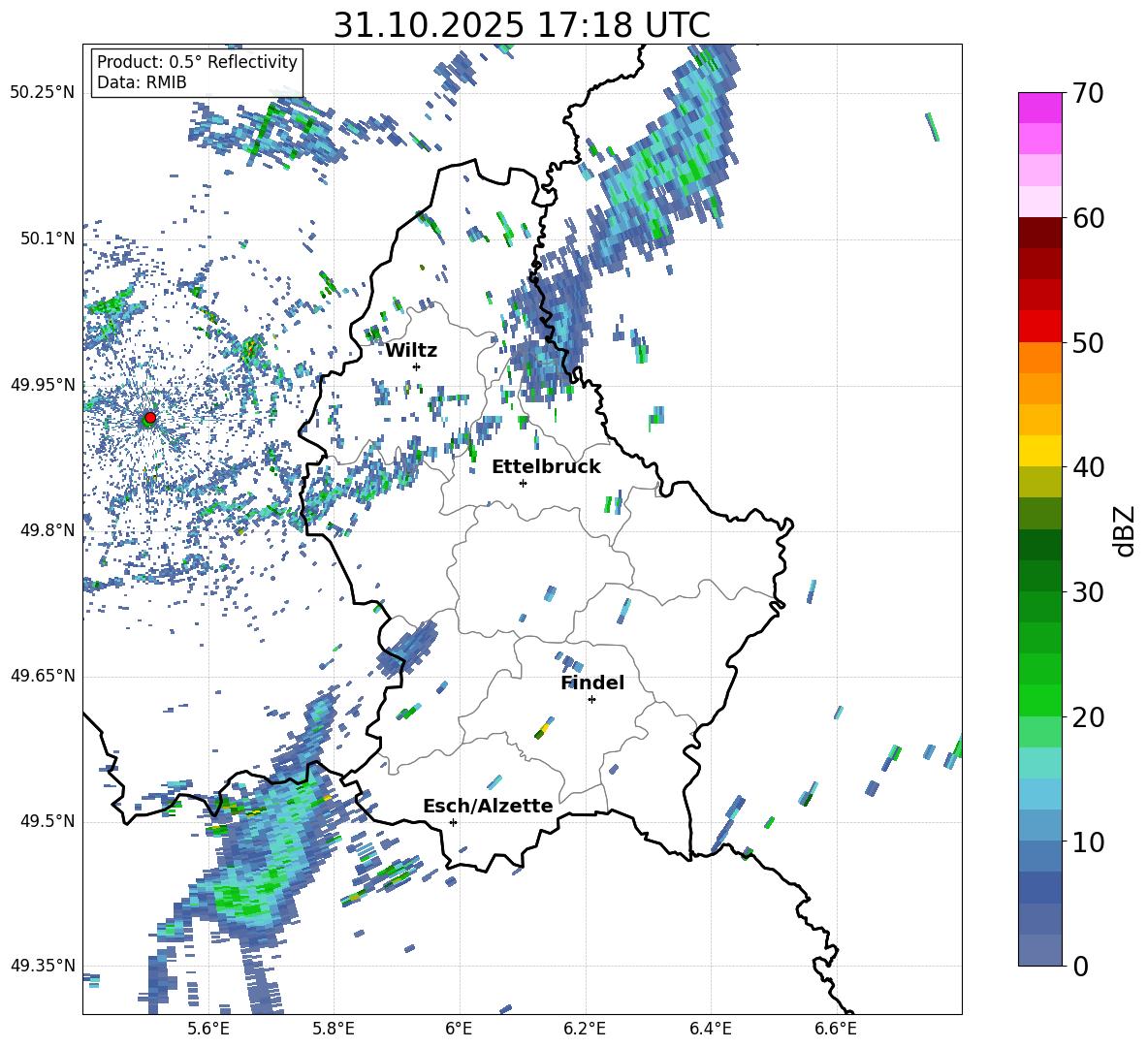
Task: Click the red radar site marker
Action: click(150, 418)
